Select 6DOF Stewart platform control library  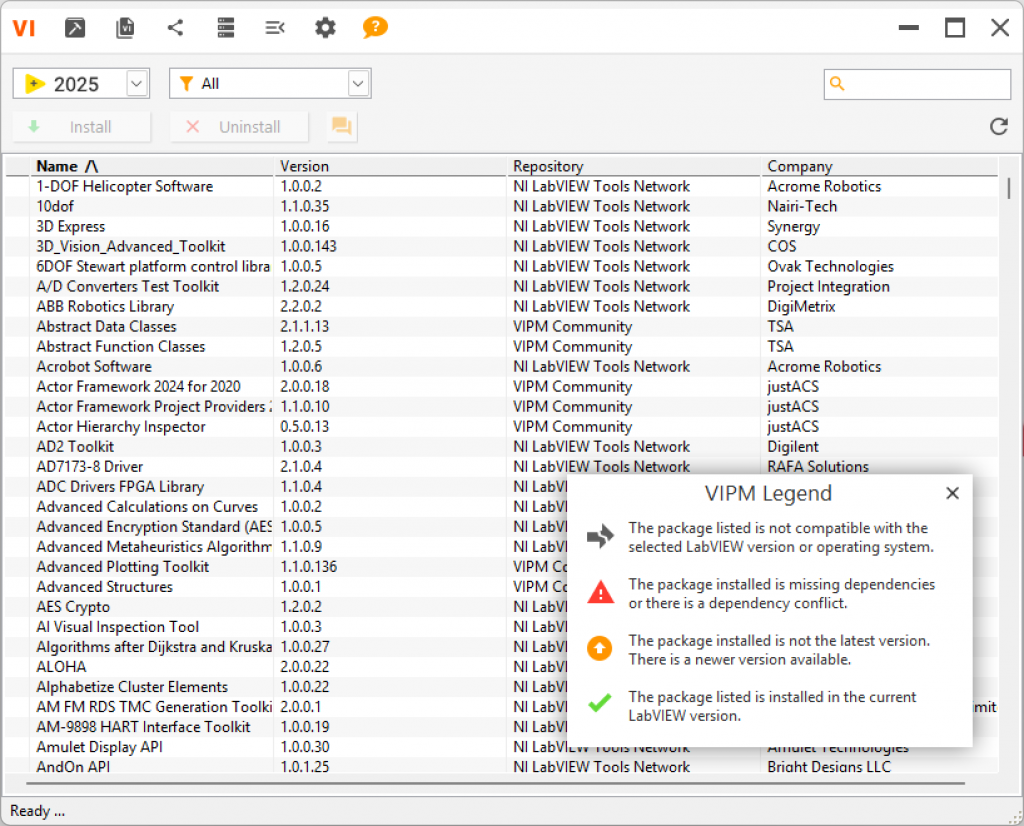point(502,266)
